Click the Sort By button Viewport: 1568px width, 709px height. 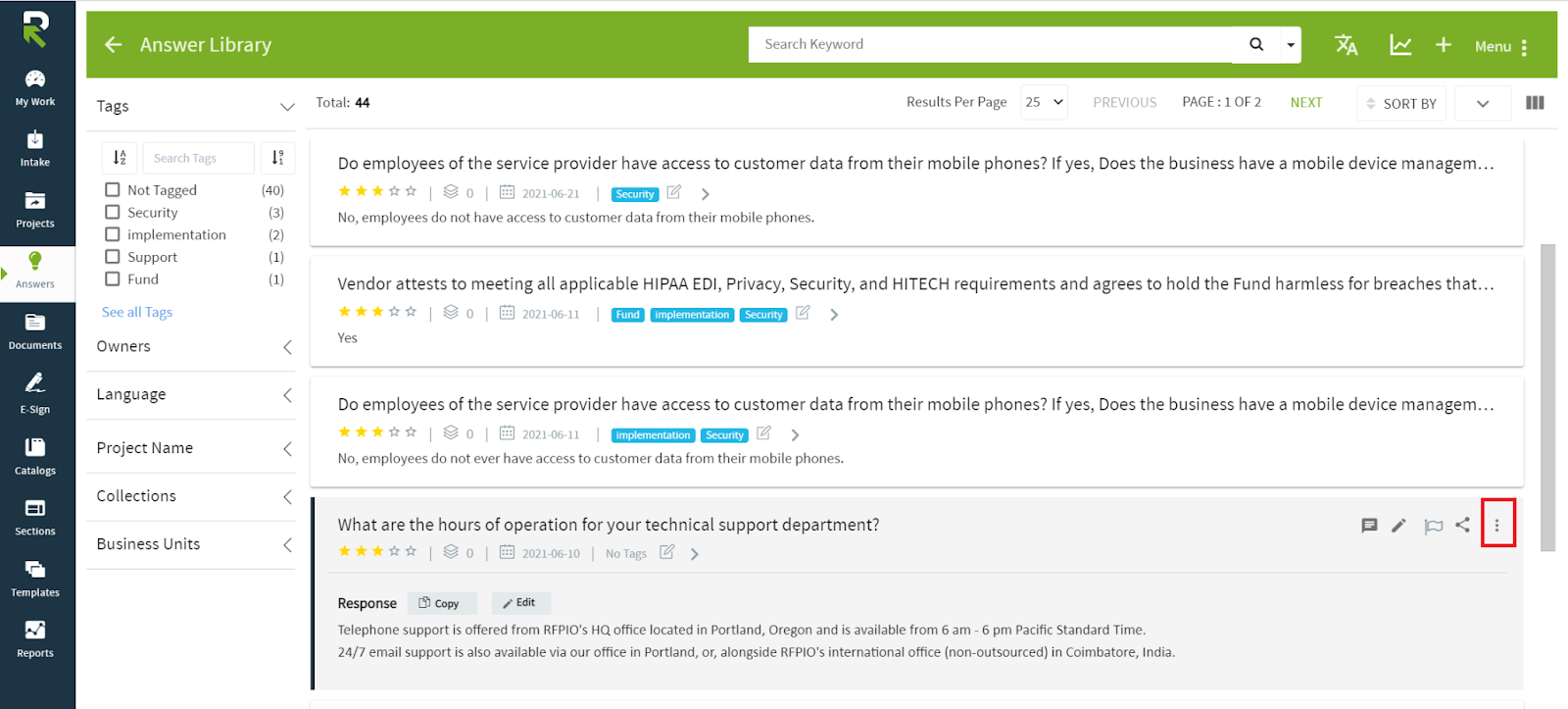[x=1401, y=103]
